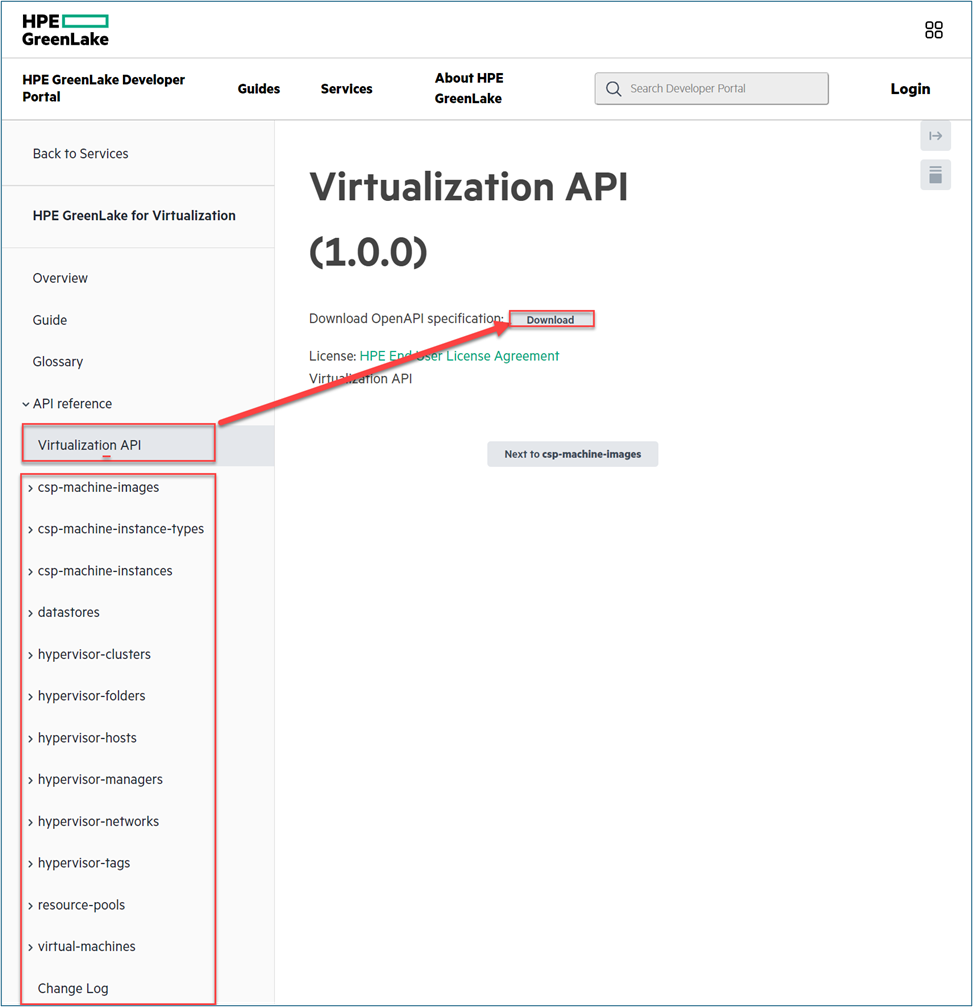Open hypervisor-folders in sidebar
Image resolution: width=973 pixels, height=1007 pixels.
pyautogui.click(x=92, y=696)
